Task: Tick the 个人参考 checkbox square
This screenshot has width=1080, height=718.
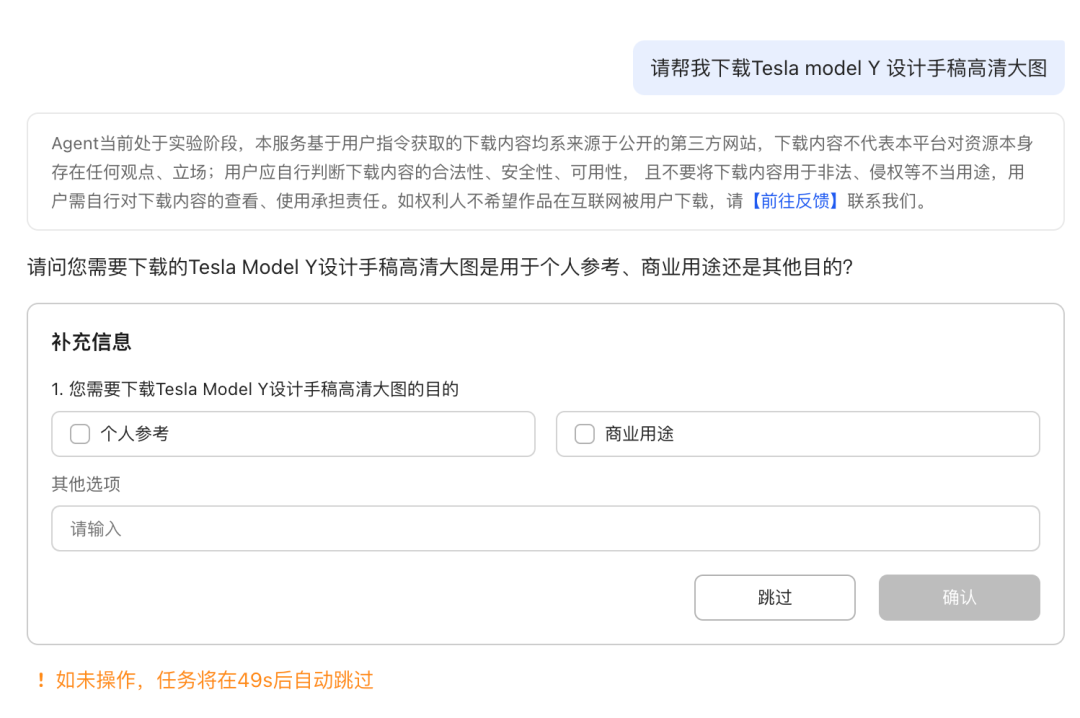Action: [x=80, y=434]
